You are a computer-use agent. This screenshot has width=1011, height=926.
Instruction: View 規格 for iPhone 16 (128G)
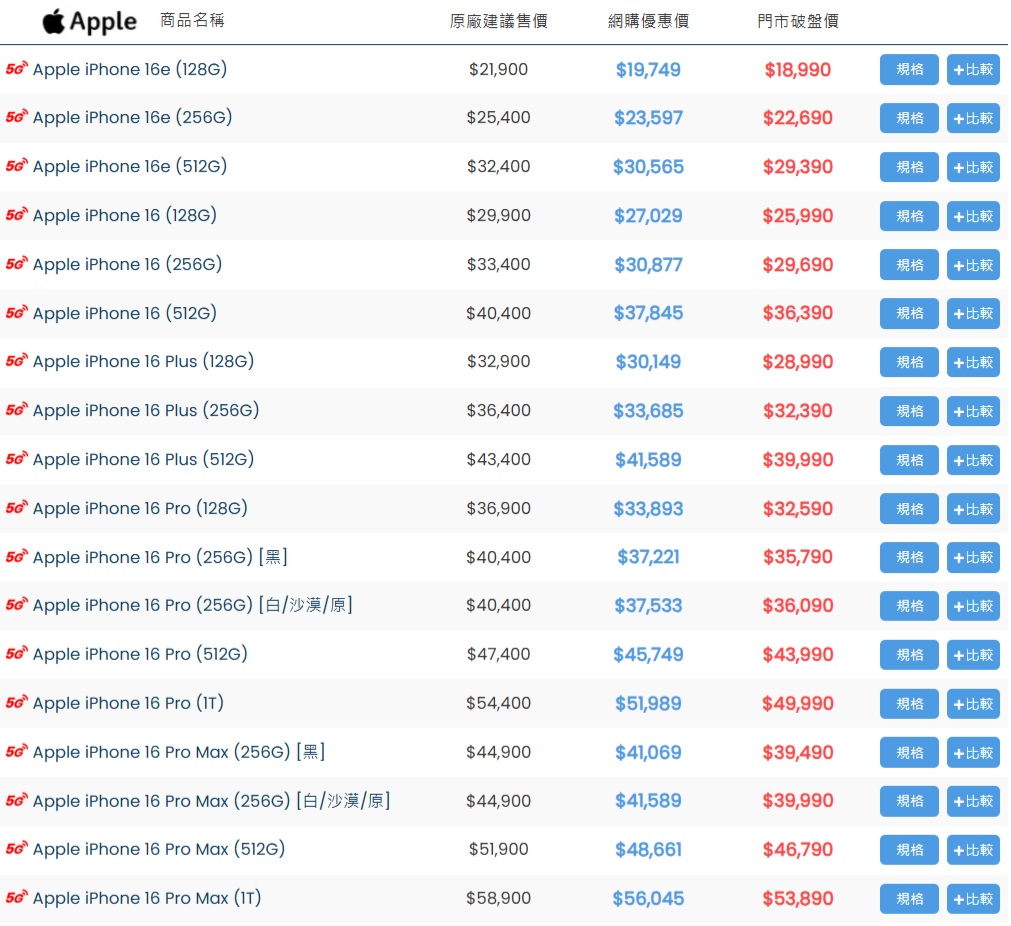[x=908, y=216]
